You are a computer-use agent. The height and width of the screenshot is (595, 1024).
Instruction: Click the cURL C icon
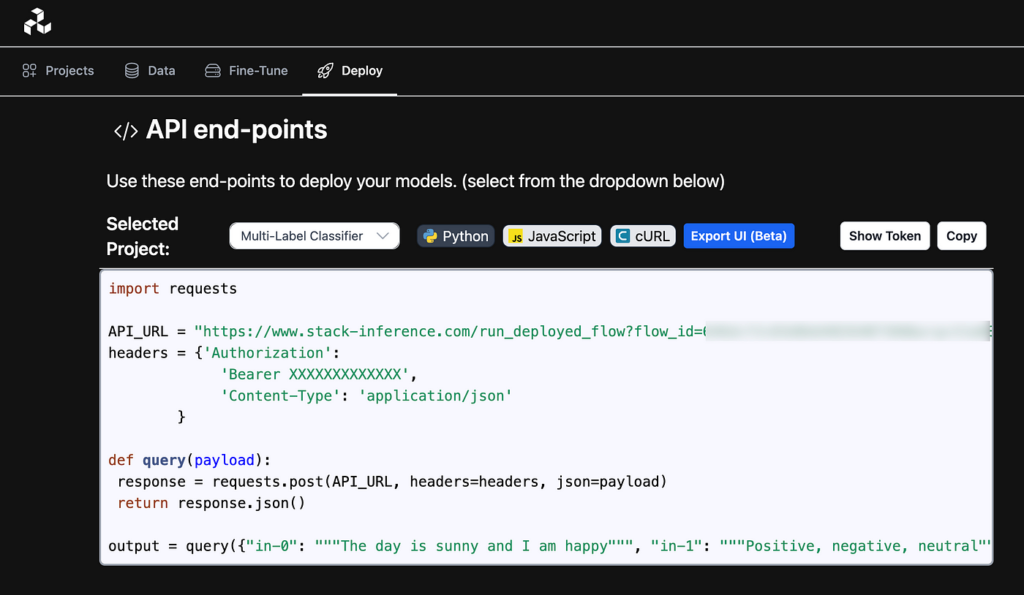(623, 237)
